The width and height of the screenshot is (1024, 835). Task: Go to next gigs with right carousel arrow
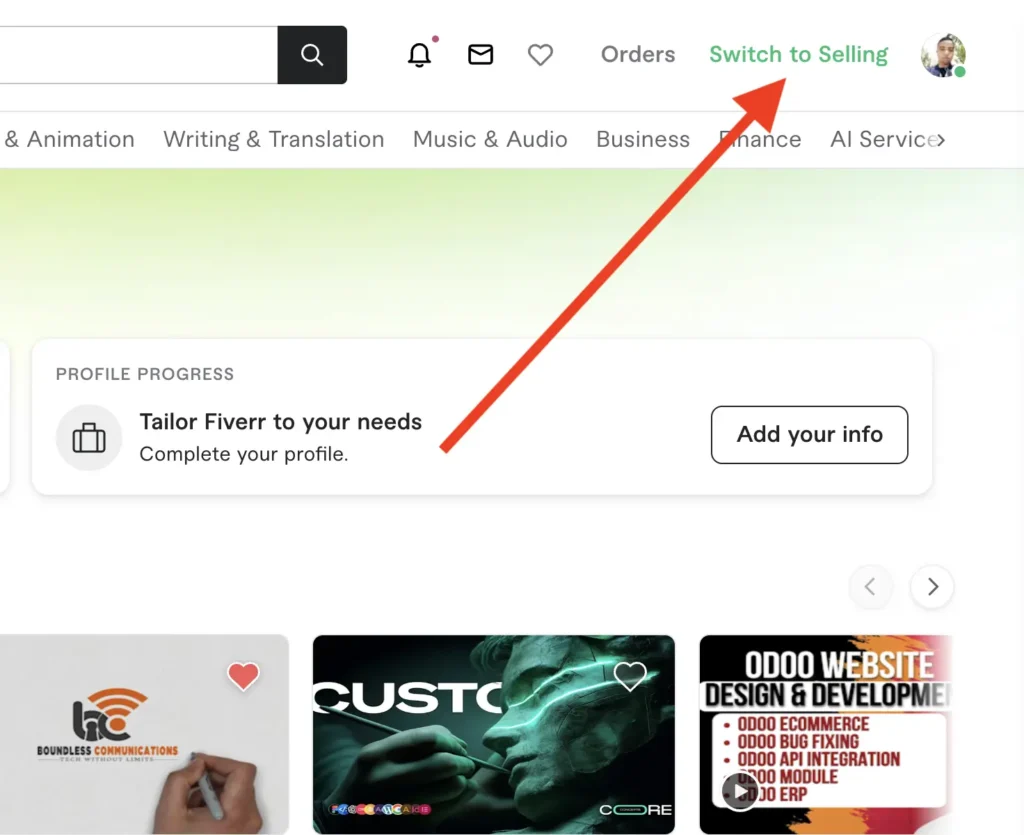(x=933, y=586)
